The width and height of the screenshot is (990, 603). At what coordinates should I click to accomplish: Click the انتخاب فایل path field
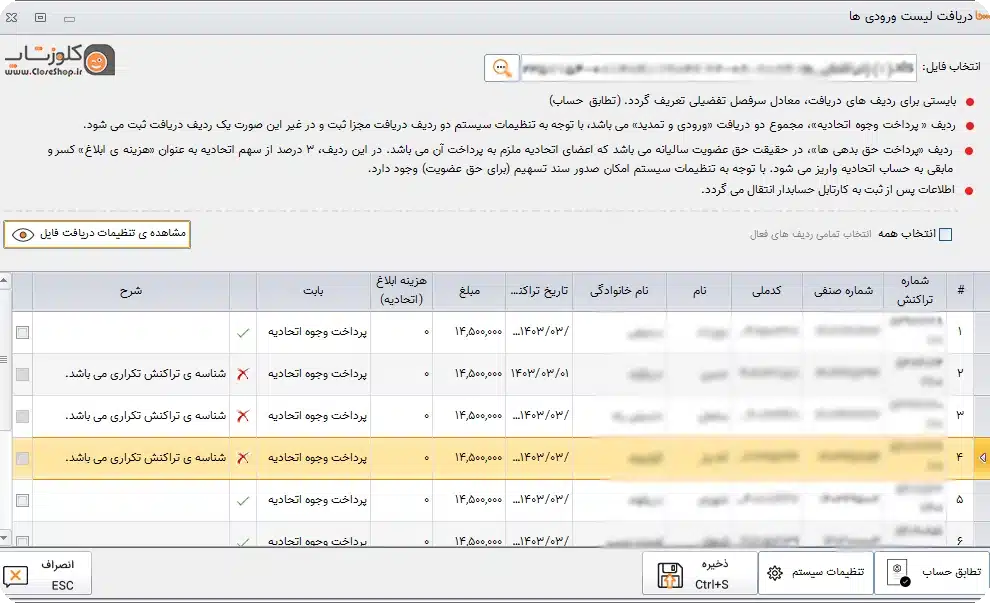pyautogui.click(x=718, y=68)
